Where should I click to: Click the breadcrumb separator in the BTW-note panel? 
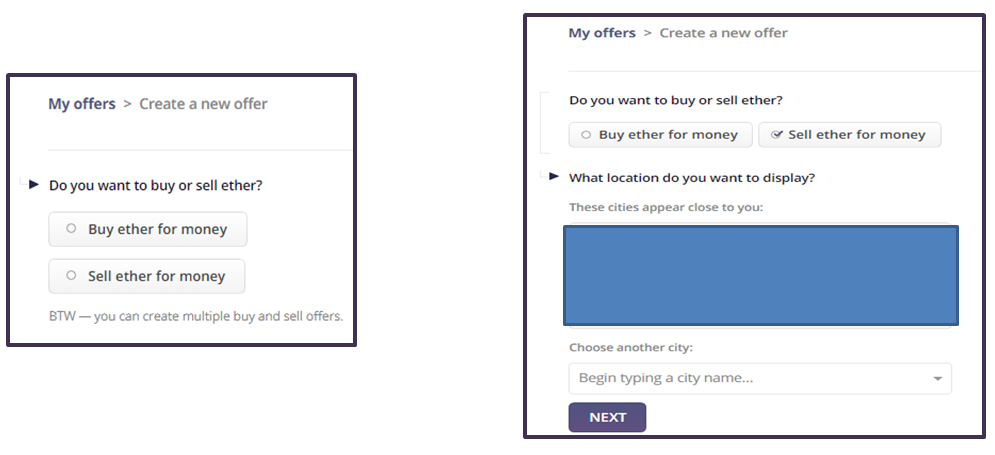point(127,104)
